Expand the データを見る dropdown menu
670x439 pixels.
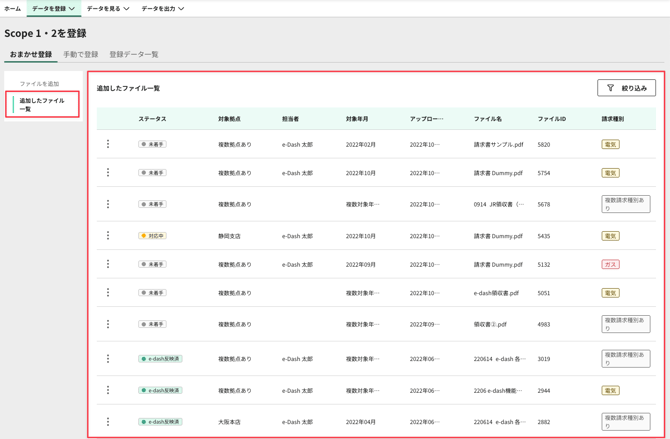(107, 9)
